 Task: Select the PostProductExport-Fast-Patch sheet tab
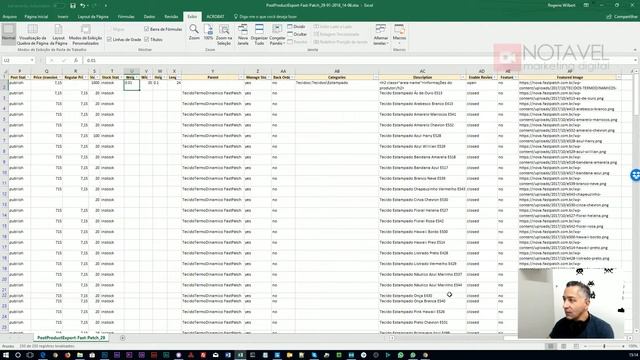coord(71,338)
